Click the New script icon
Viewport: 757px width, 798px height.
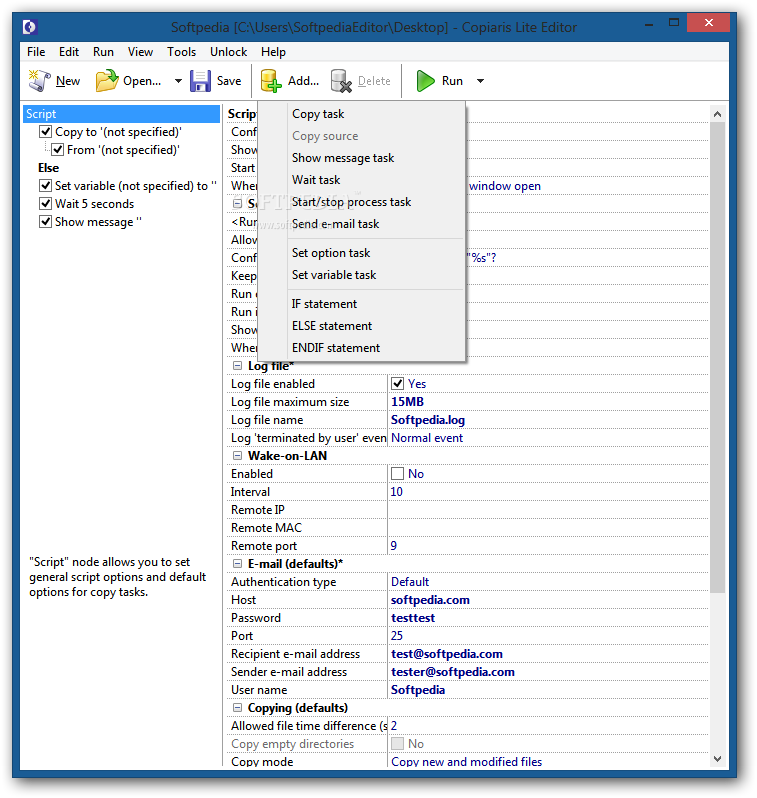click(39, 81)
